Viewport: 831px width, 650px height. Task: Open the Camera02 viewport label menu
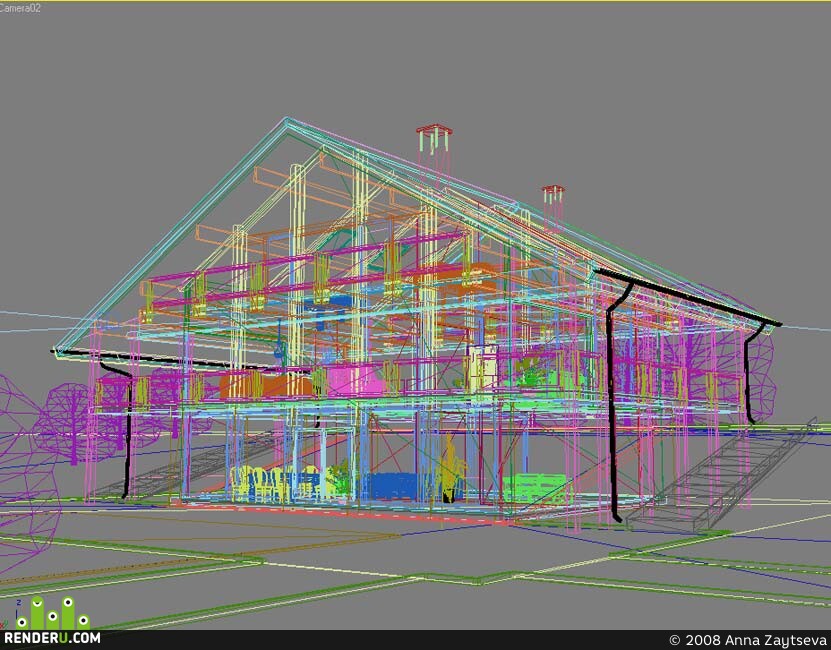point(20,8)
